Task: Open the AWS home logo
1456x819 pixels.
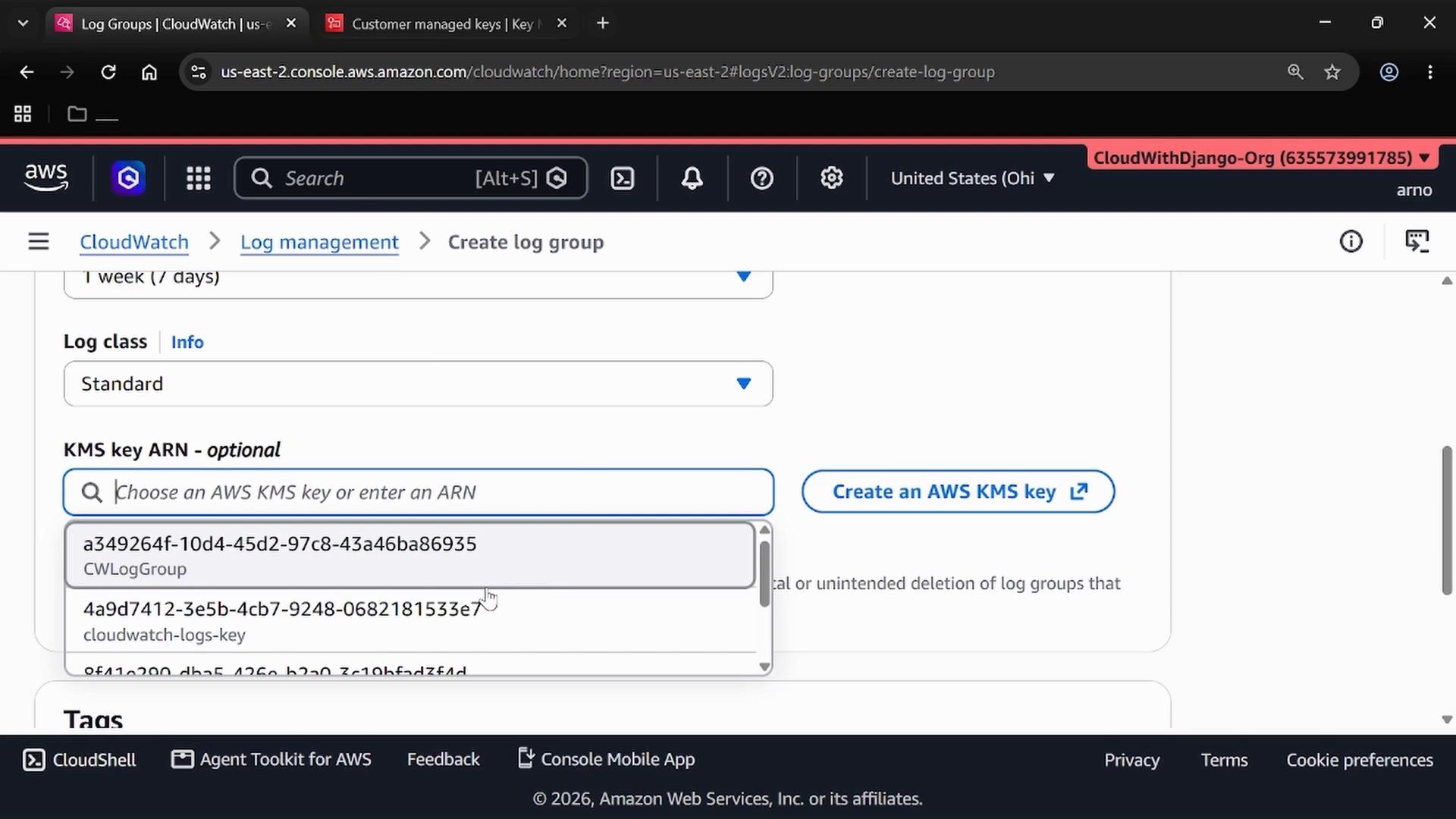Action: 46,178
